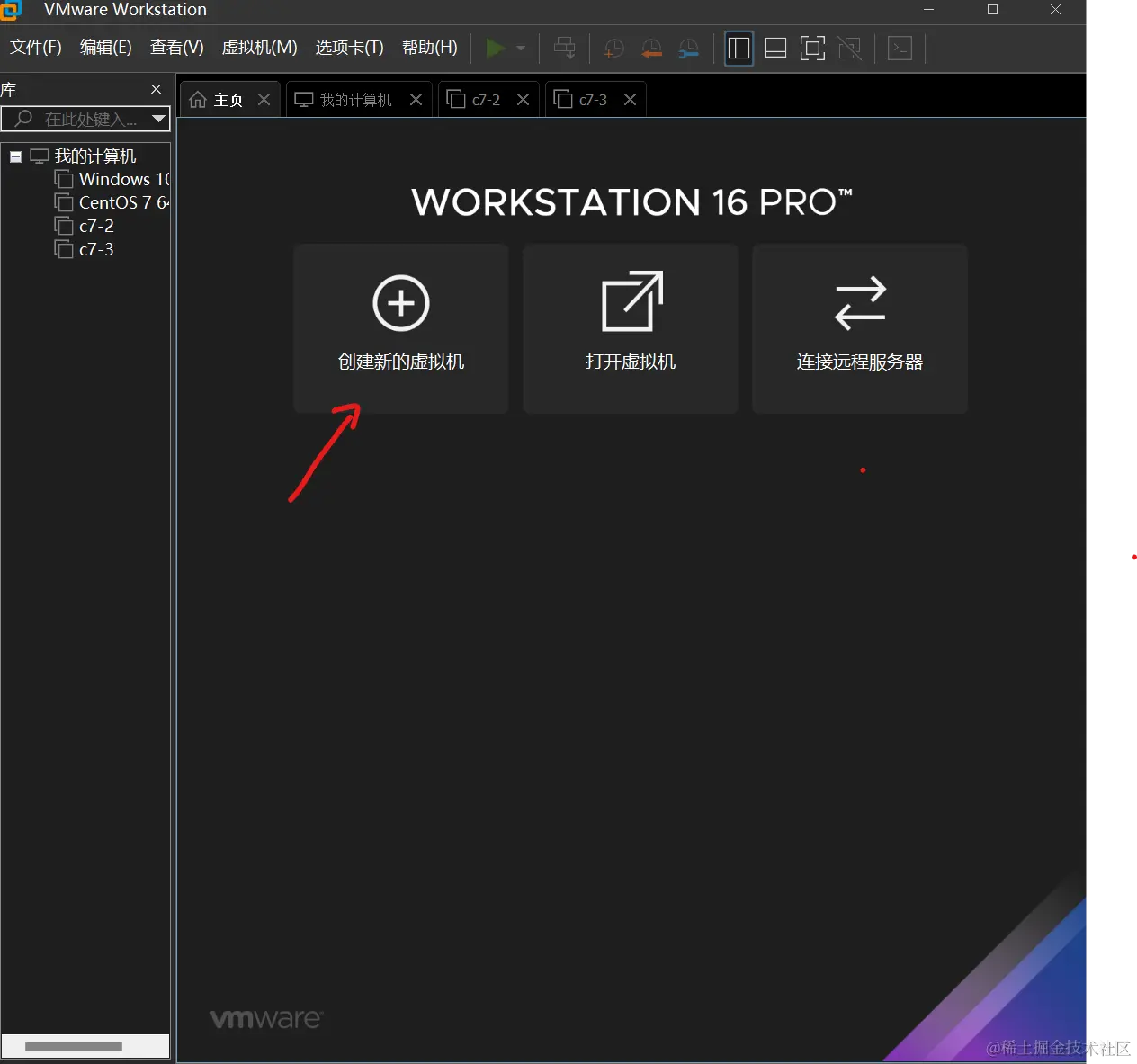Close the c7-2 tab
The height and width of the screenshot is (1064, 1137).
click(523, 99)
